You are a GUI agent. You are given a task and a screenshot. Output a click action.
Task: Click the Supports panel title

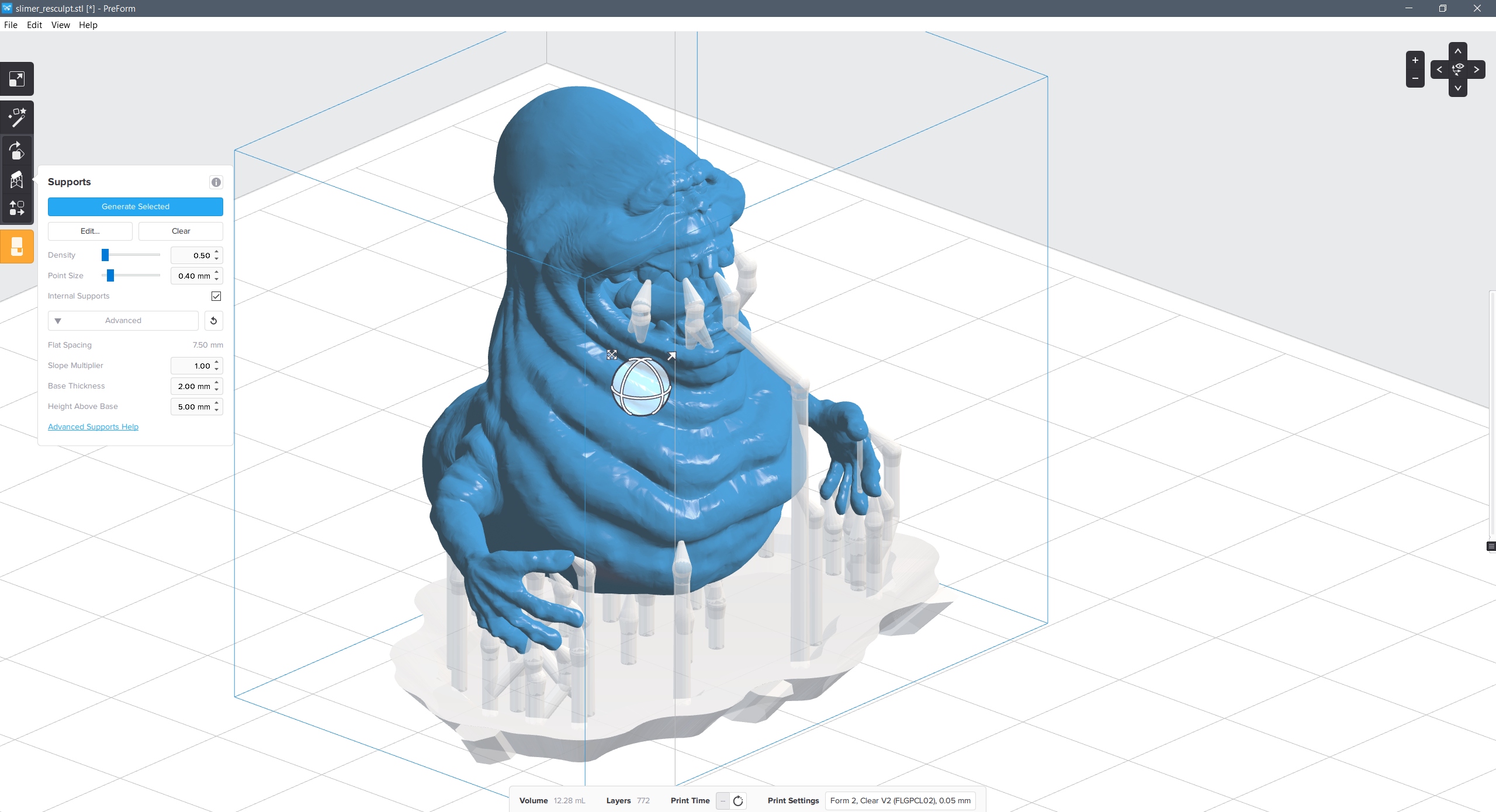[x=69, y=182]
